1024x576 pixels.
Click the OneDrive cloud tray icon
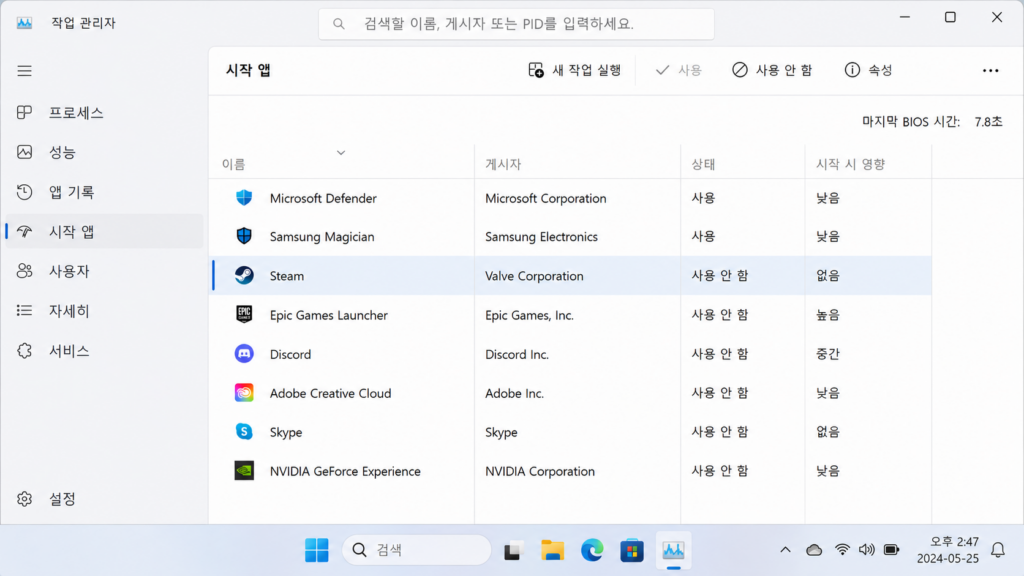point(814,550)
